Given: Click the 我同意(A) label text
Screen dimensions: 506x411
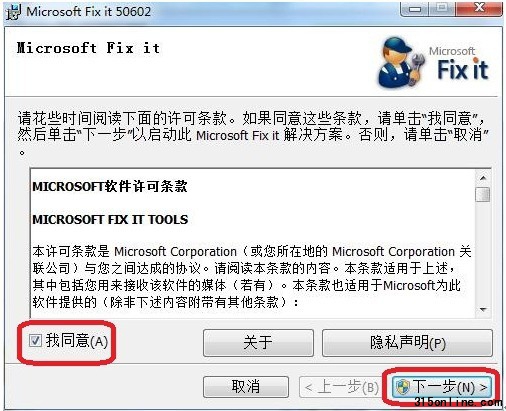Looking at the screenshot, I should click(77, 341).
